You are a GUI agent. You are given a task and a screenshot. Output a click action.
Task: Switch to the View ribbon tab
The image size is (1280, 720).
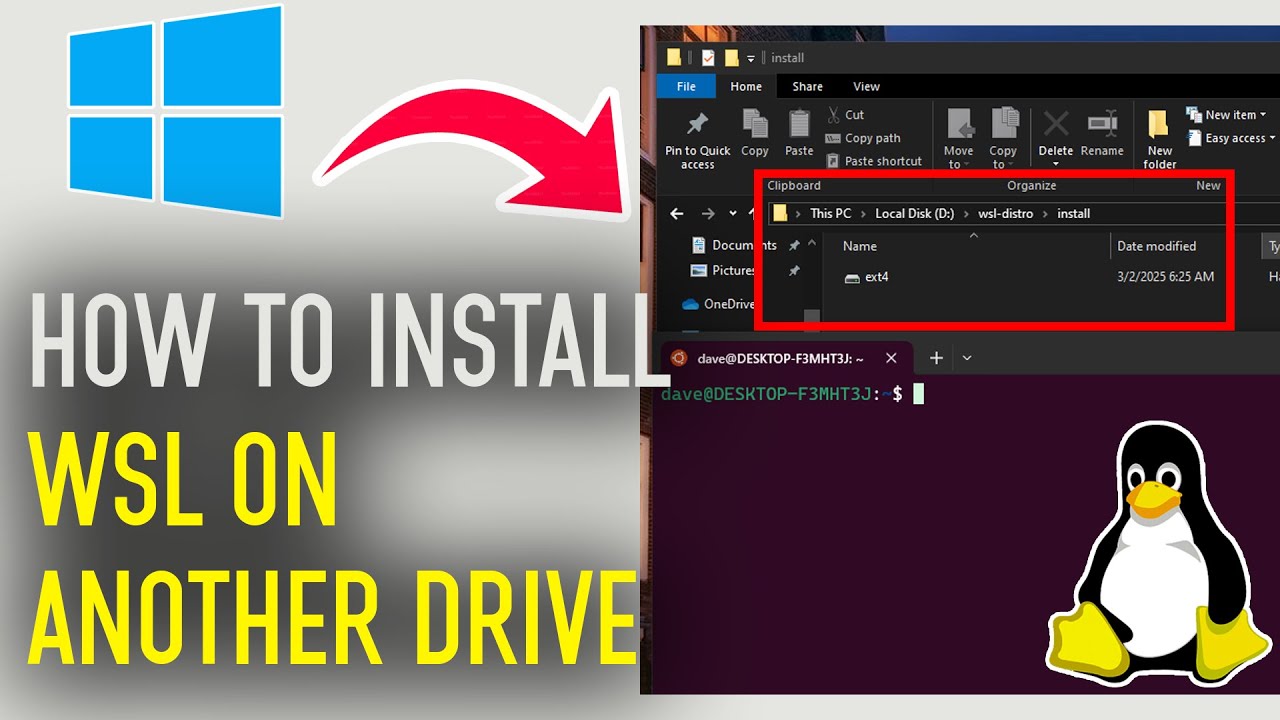(866, 87)
